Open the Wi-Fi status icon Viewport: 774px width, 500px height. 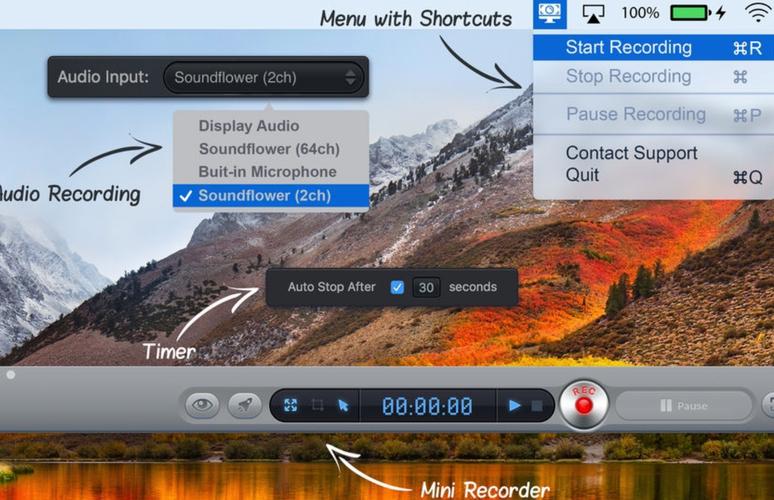tap(759, 12)
